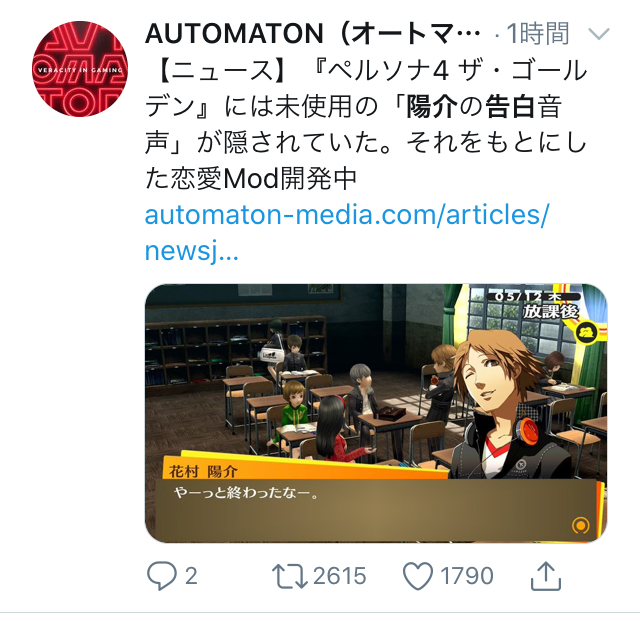The height and width of the screenshot is (622, 640).
Task: Click the reply count 2
Action: 191,576
